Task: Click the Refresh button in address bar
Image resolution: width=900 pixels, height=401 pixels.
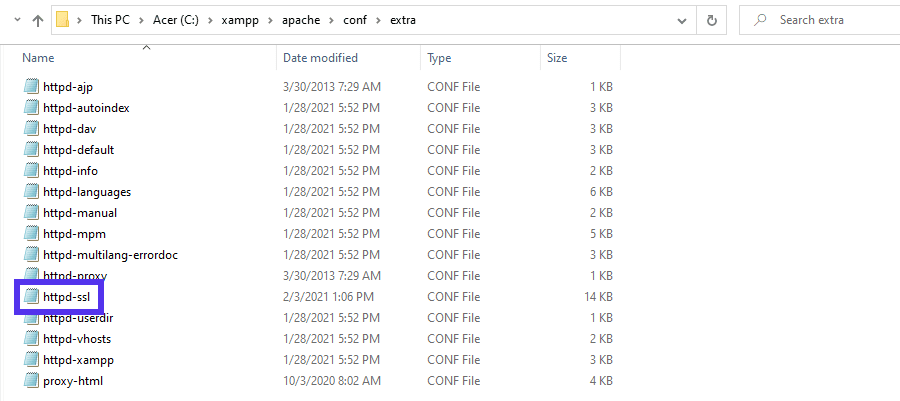Action: 712,20
